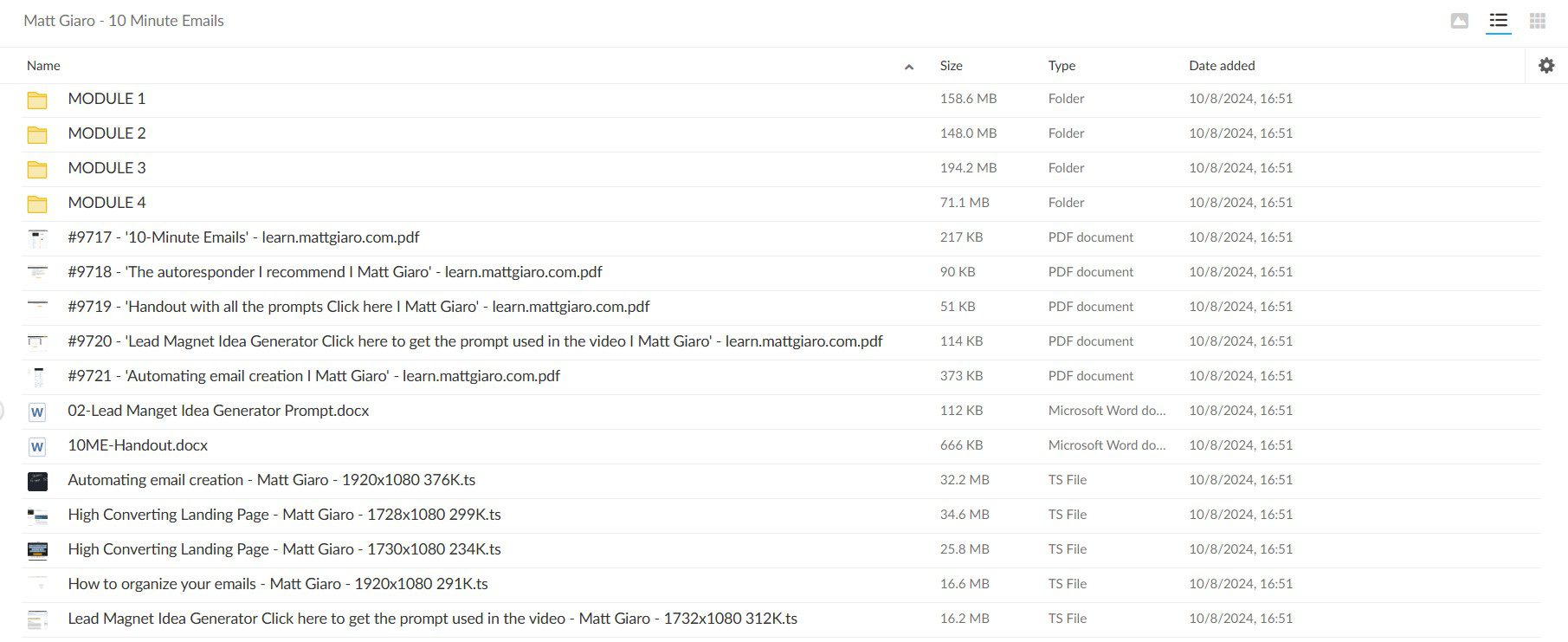Click the 217 KB size value
Screen dimensions: 1568x642
[961, 237]
